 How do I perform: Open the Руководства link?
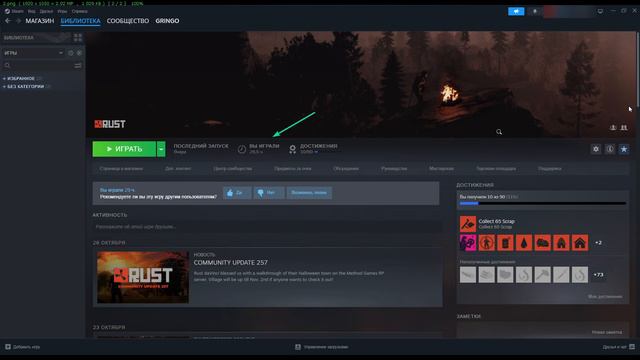coord(394,169)
